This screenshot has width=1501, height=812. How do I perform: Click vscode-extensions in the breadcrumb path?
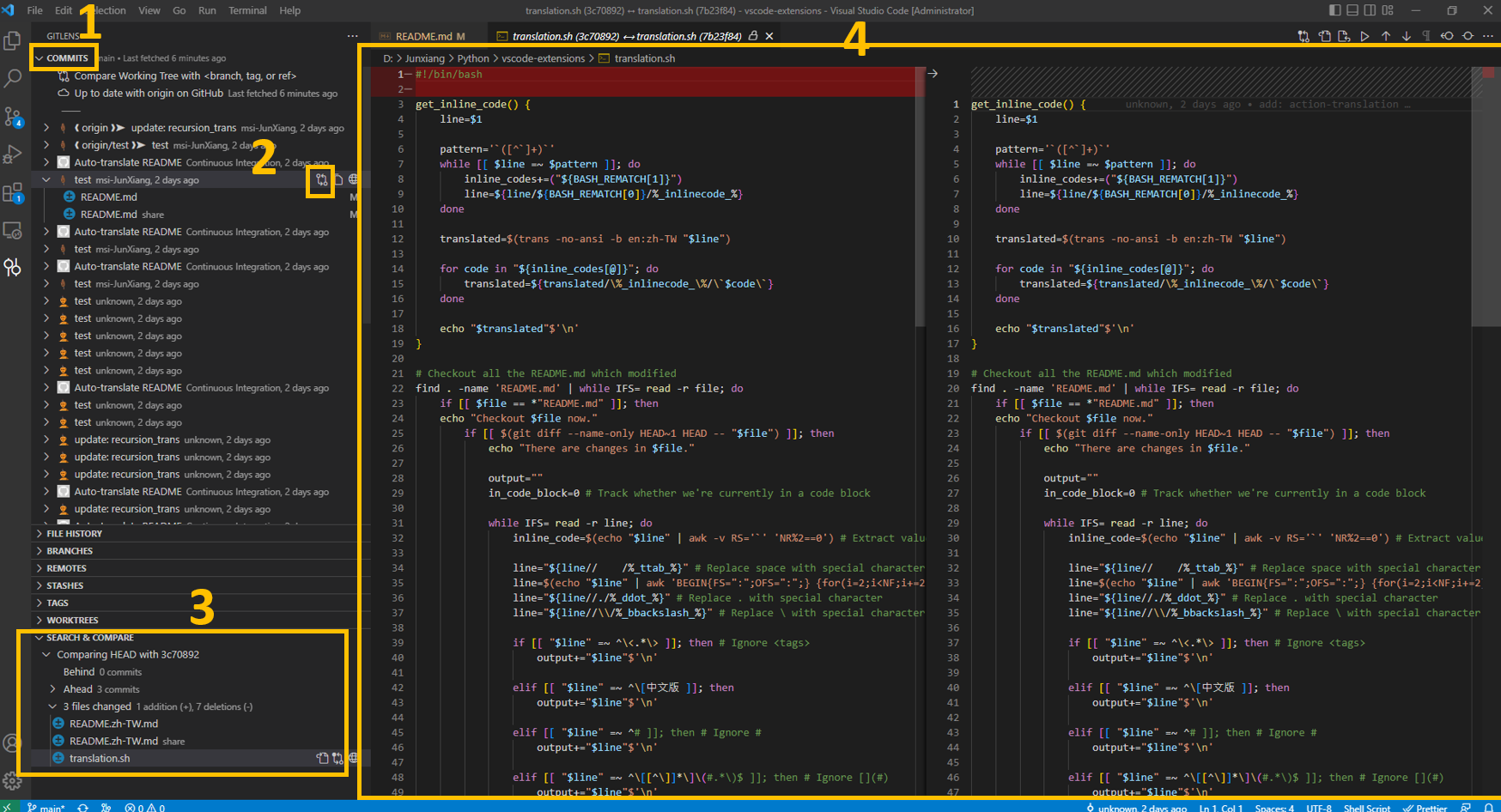543,58
